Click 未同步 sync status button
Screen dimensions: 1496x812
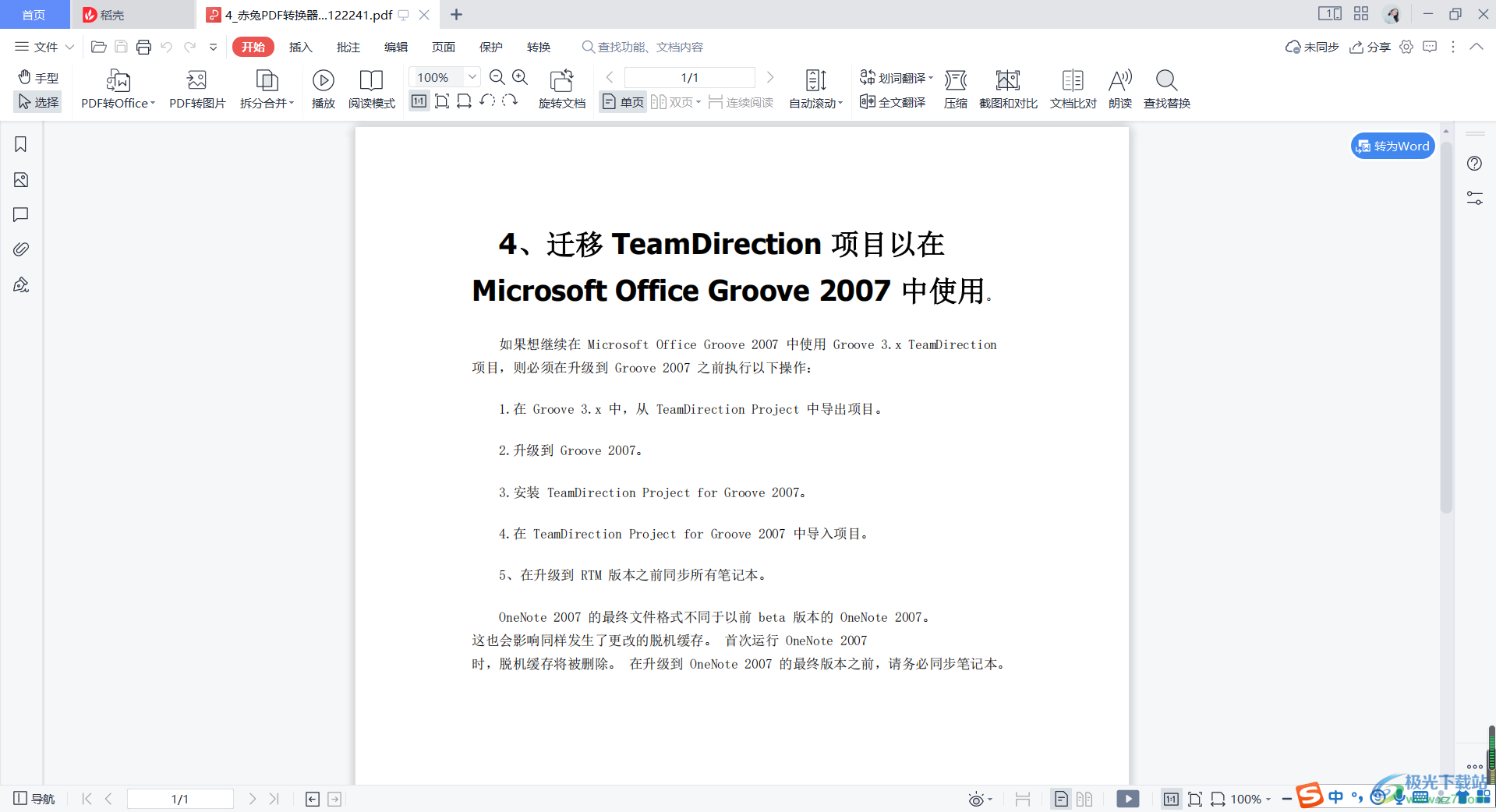click(1312, 47)
